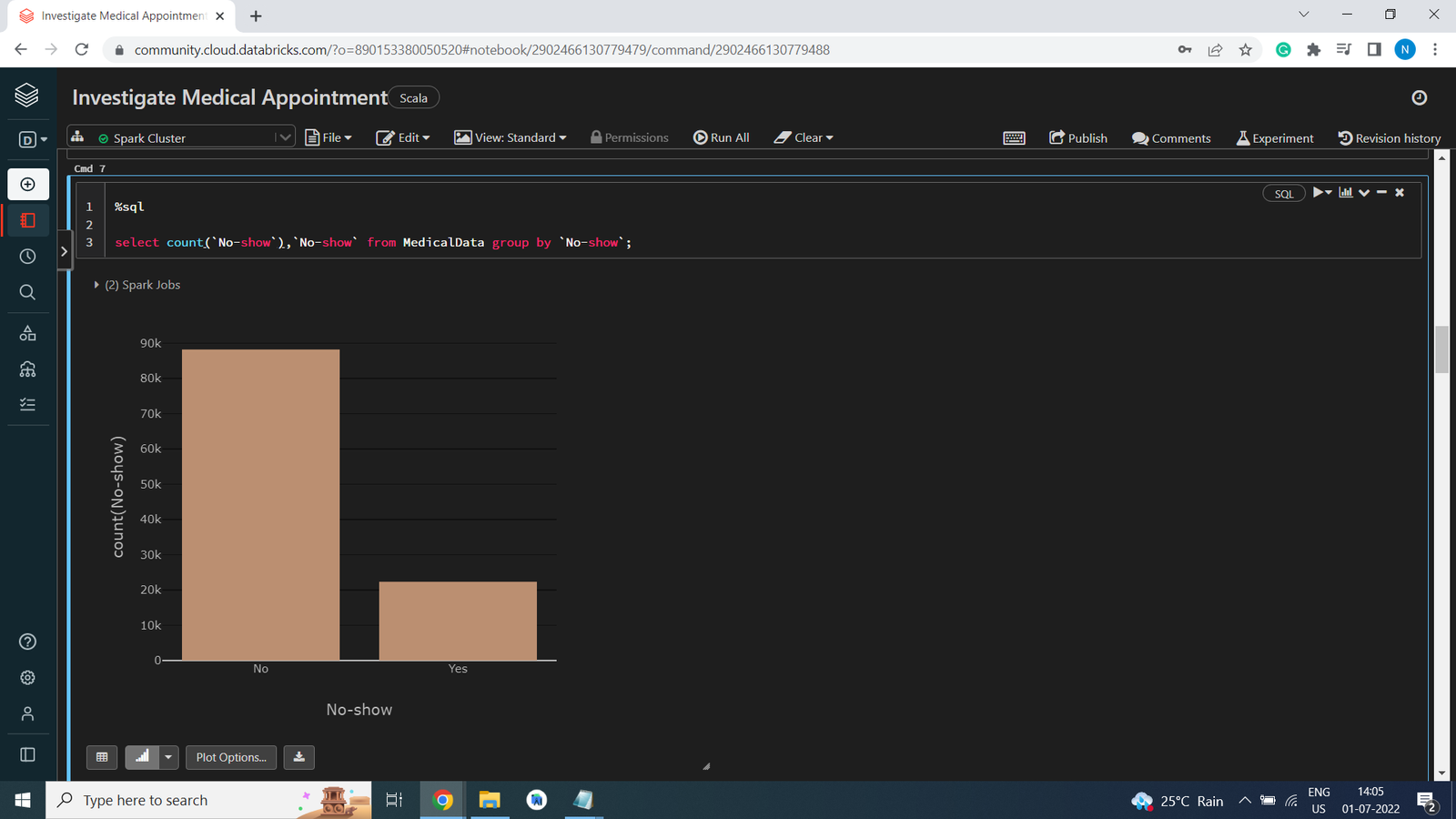Open the Search icon in sidebar
Screen dimensions: 1456x819
(x=28, y=292)
